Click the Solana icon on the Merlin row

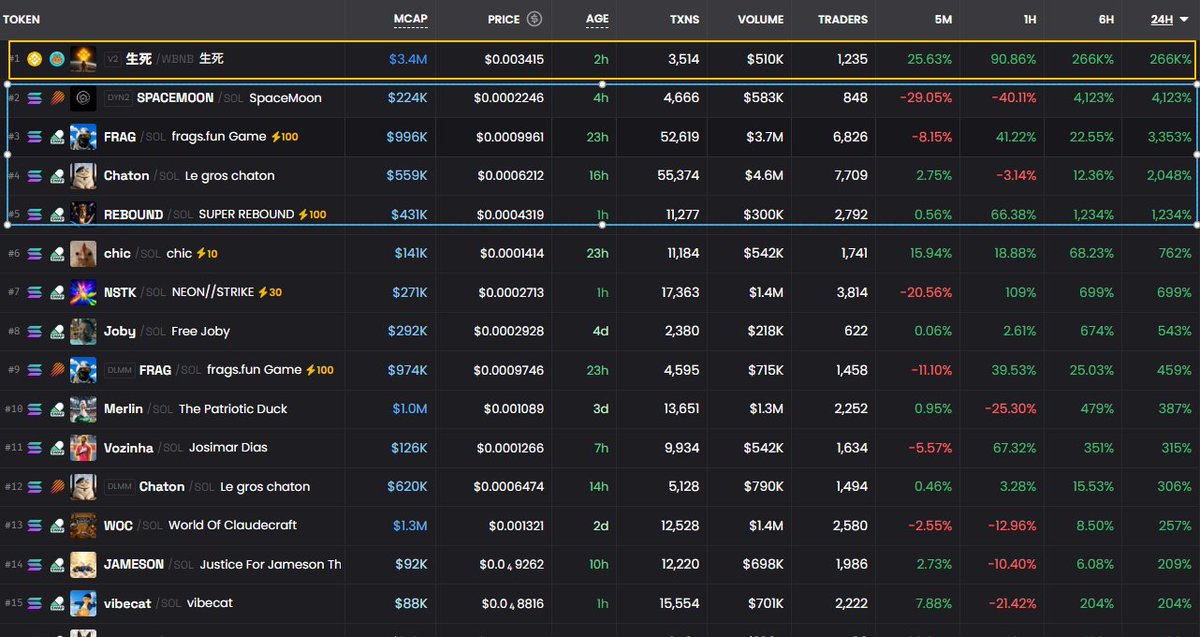35,409
